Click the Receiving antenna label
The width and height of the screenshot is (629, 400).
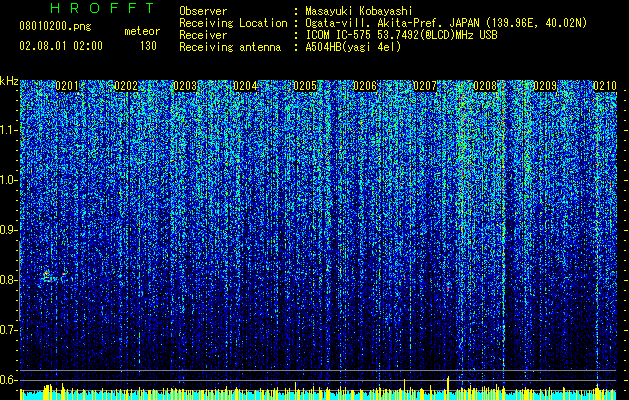[x=230, y=47]
